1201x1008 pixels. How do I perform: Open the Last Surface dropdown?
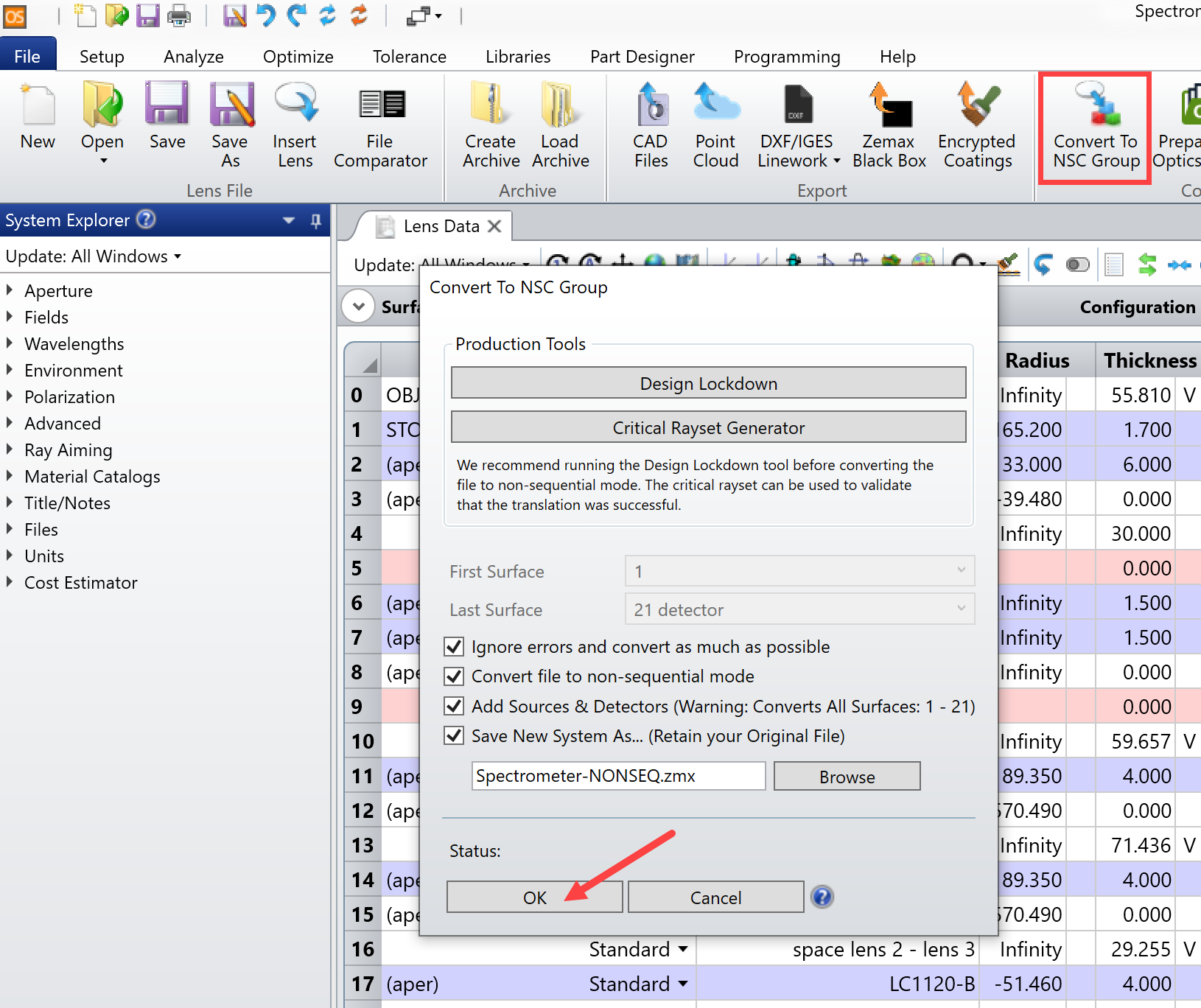(x=799, y=609)
